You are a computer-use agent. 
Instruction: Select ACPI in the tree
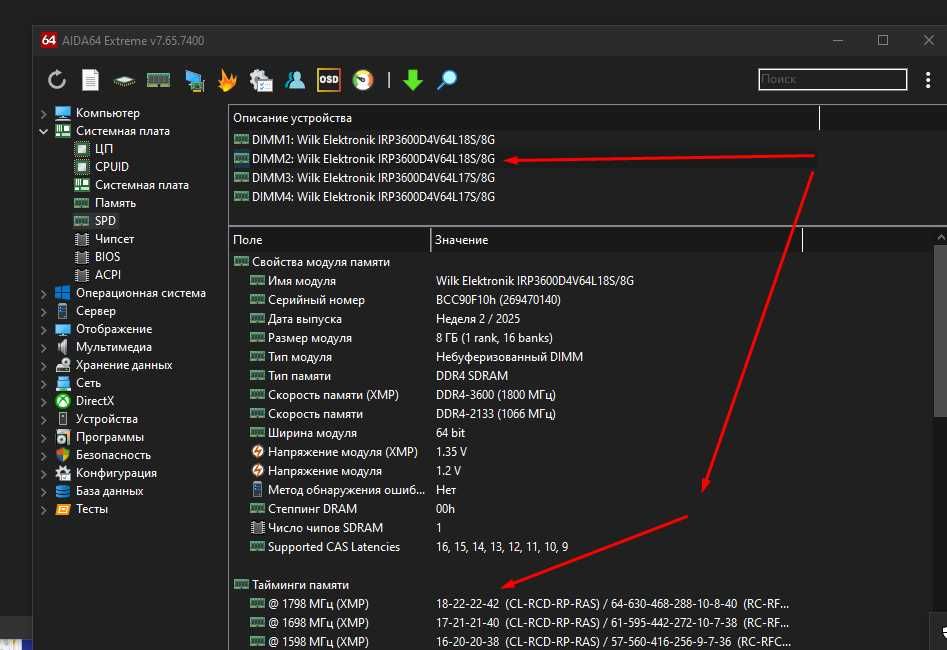(x=108, y=274)
